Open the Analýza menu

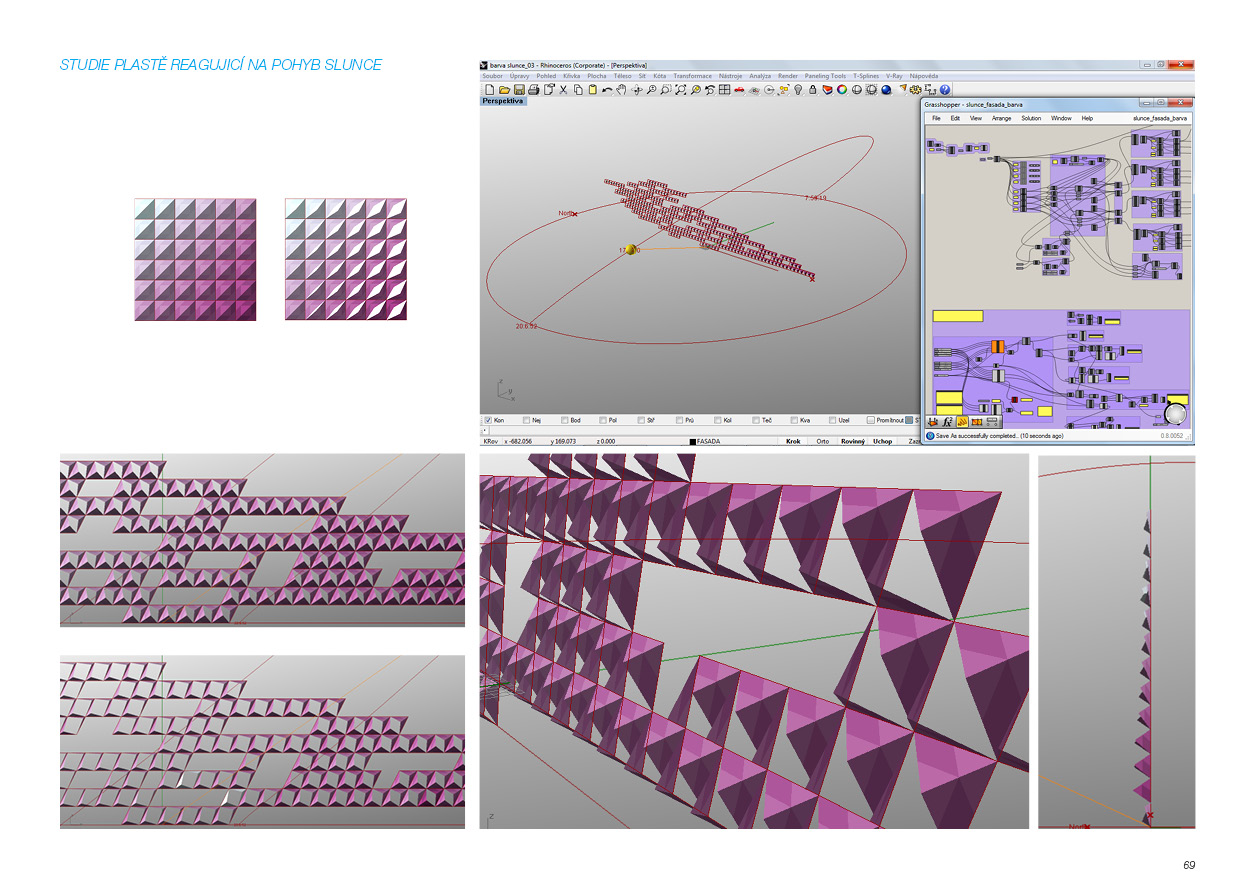(760, 76)
